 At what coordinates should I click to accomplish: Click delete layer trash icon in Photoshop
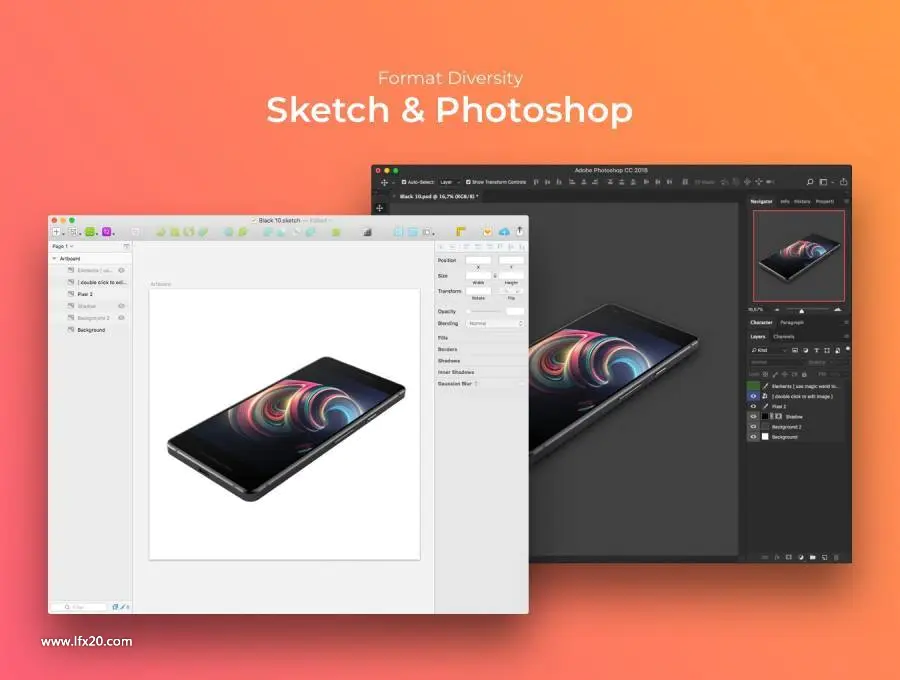836,557
